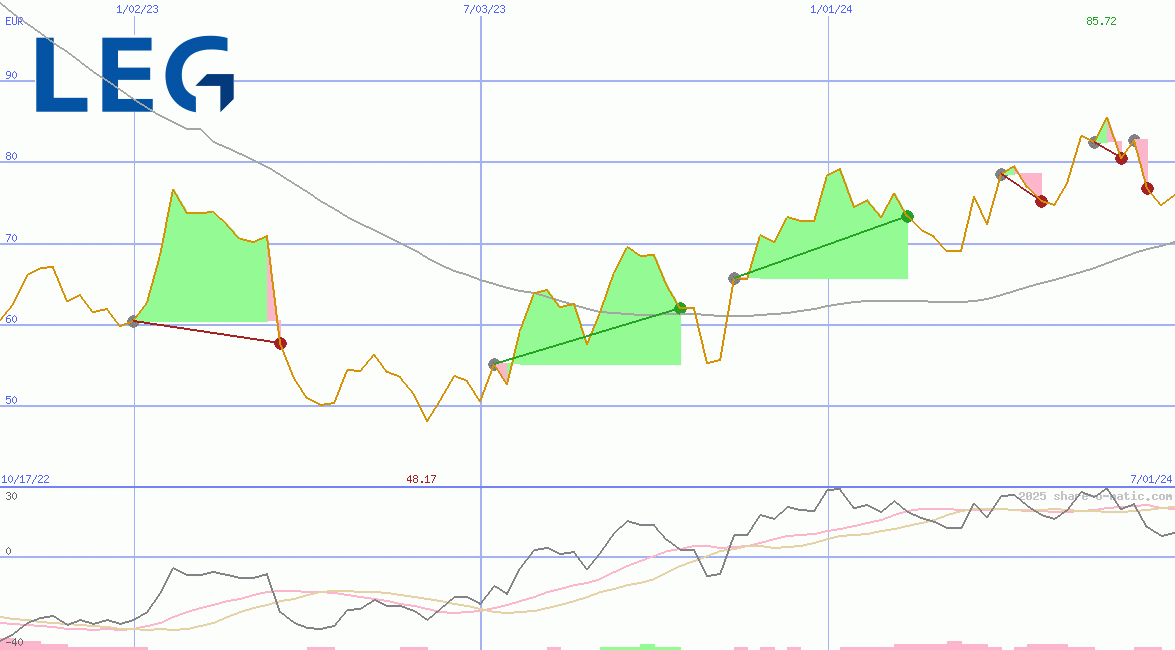Image resolution: width=1175 pixels, height=650 pixels.
Task: Click the 7/03/23 date label
Action: tap(484, 9)
